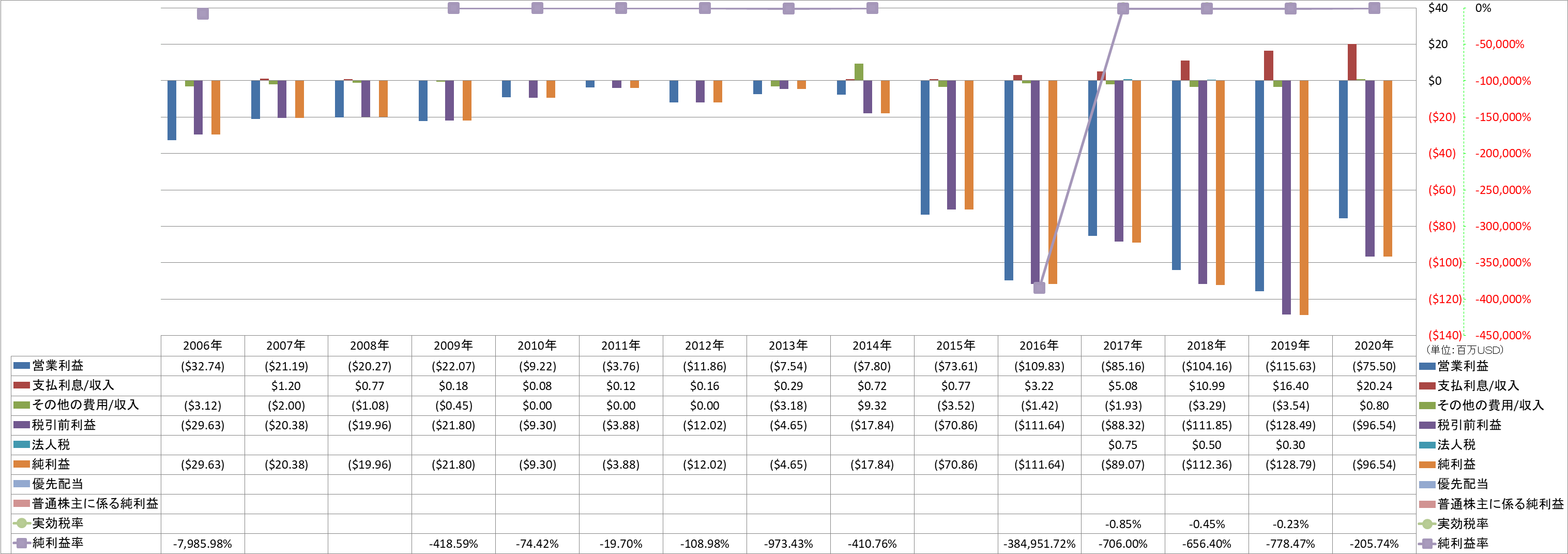Click 営業利益 value ($75.50) for 2020
Viewport: 1568px width, 554px height.
pyautogui.click(x=1374, y=367)
